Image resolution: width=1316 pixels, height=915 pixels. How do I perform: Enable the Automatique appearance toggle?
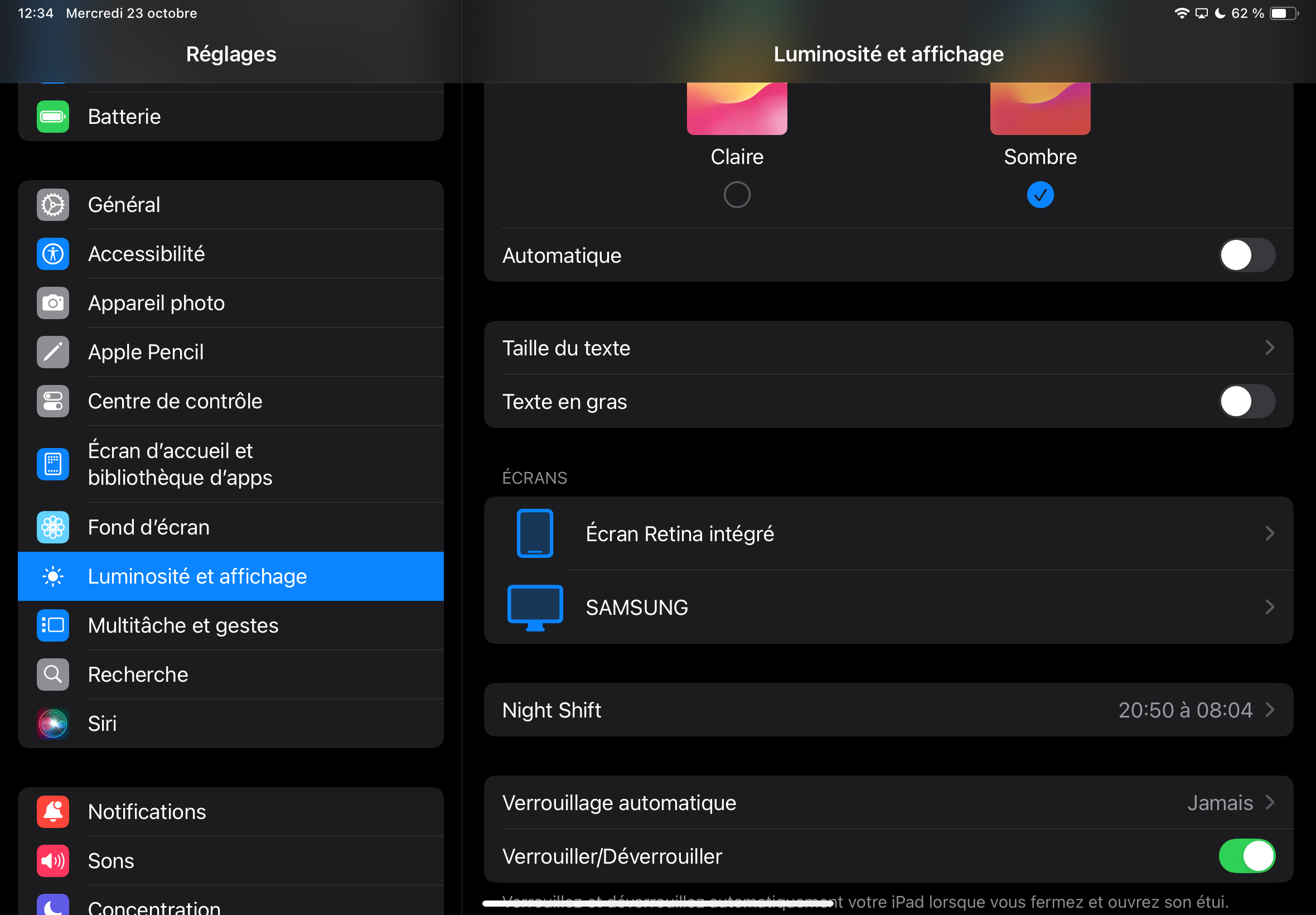click(x=1247, y=255)
